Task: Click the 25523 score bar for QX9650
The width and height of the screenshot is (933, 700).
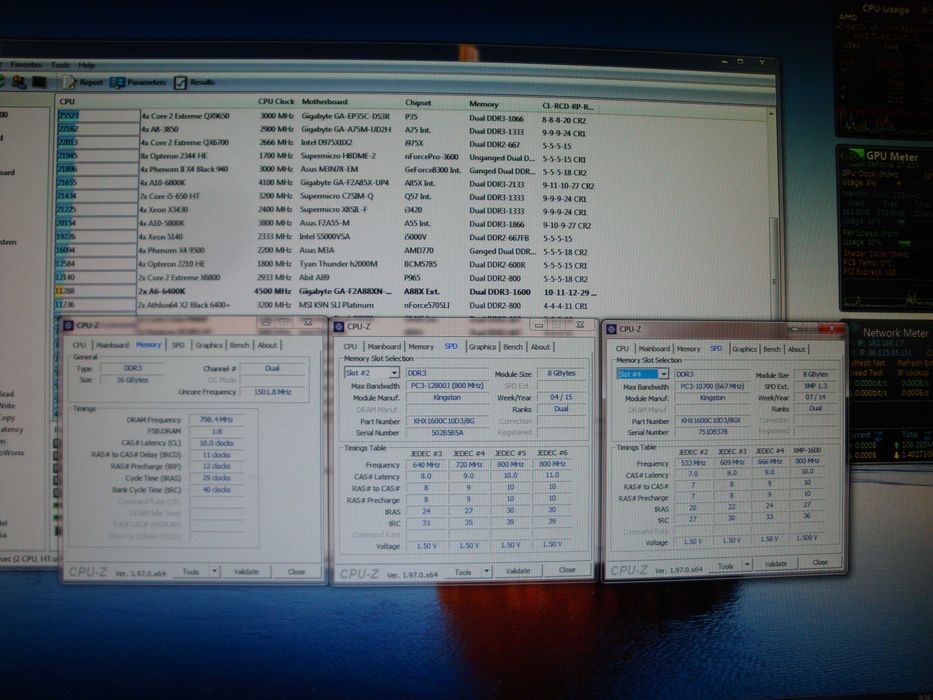Action: coord(98,116)
